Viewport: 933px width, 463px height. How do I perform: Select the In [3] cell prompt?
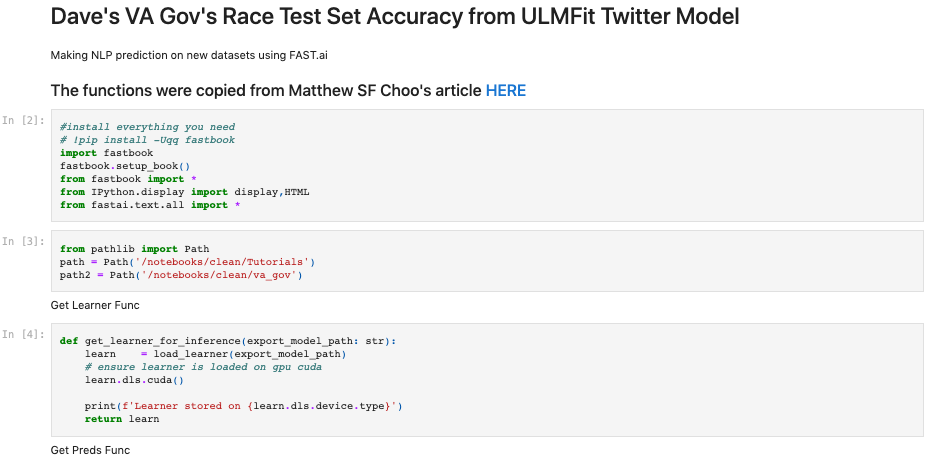24,242
